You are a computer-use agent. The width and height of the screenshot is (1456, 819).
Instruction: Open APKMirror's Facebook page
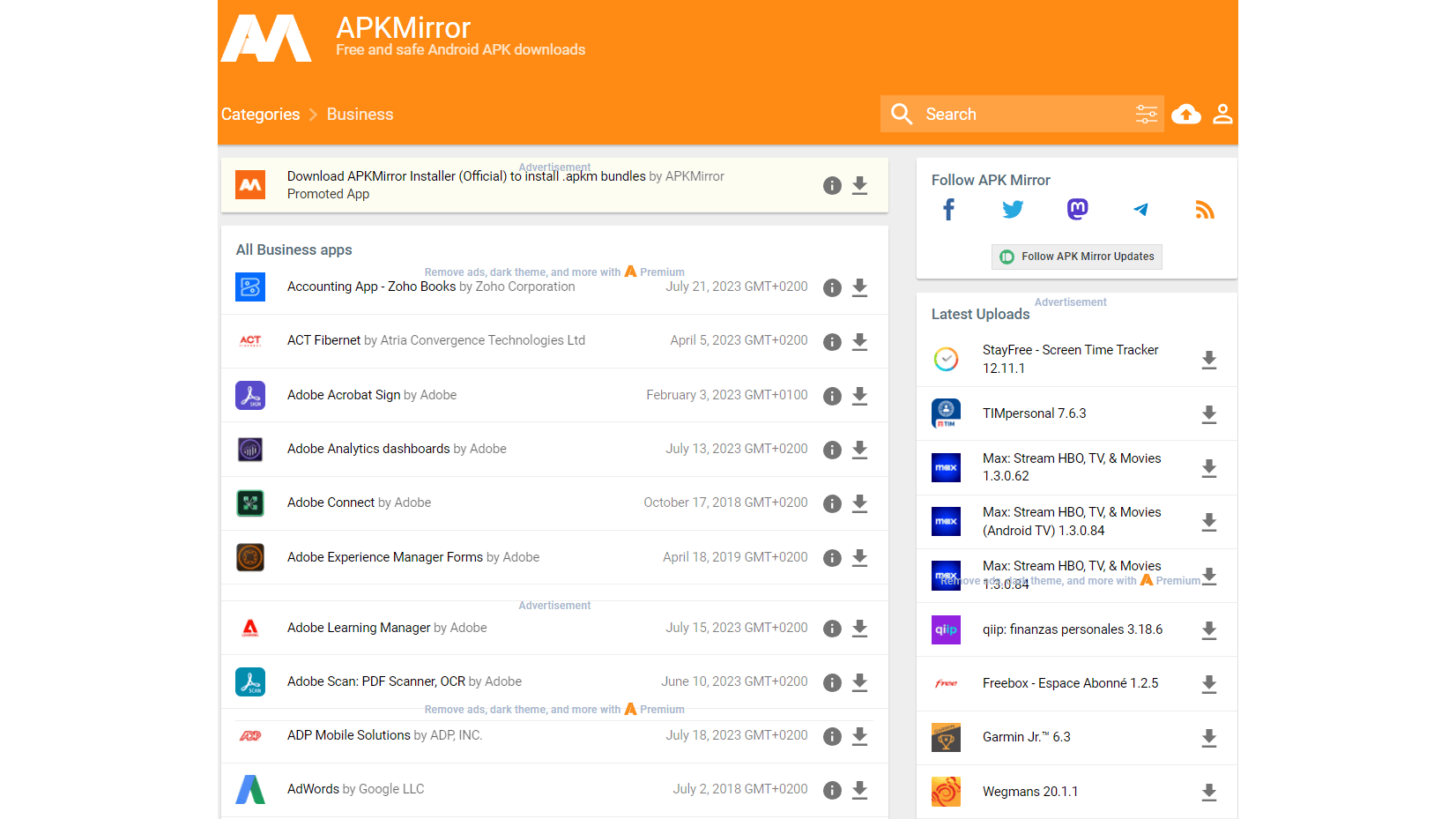click(x=948, y=210)
